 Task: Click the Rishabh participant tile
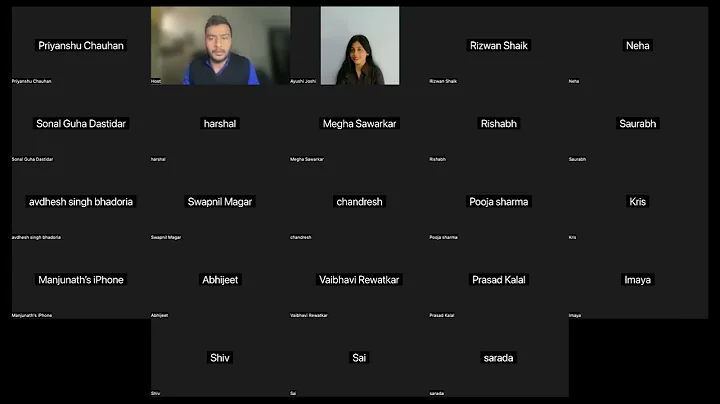(499, 123)
